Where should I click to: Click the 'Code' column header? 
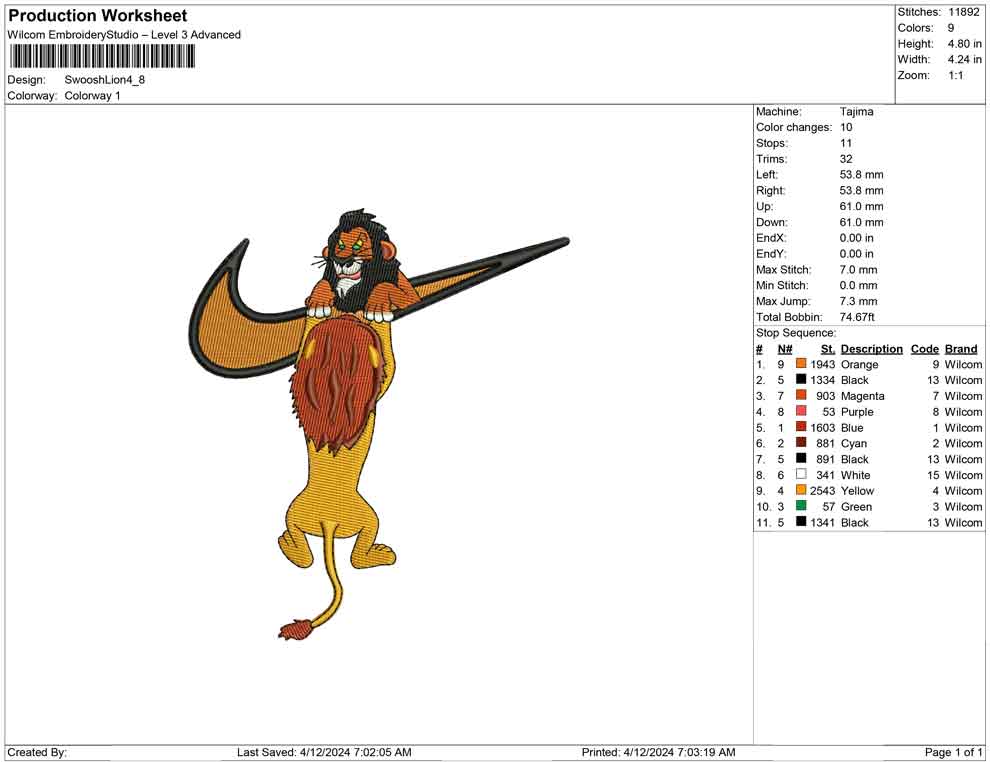coord(924,349)
